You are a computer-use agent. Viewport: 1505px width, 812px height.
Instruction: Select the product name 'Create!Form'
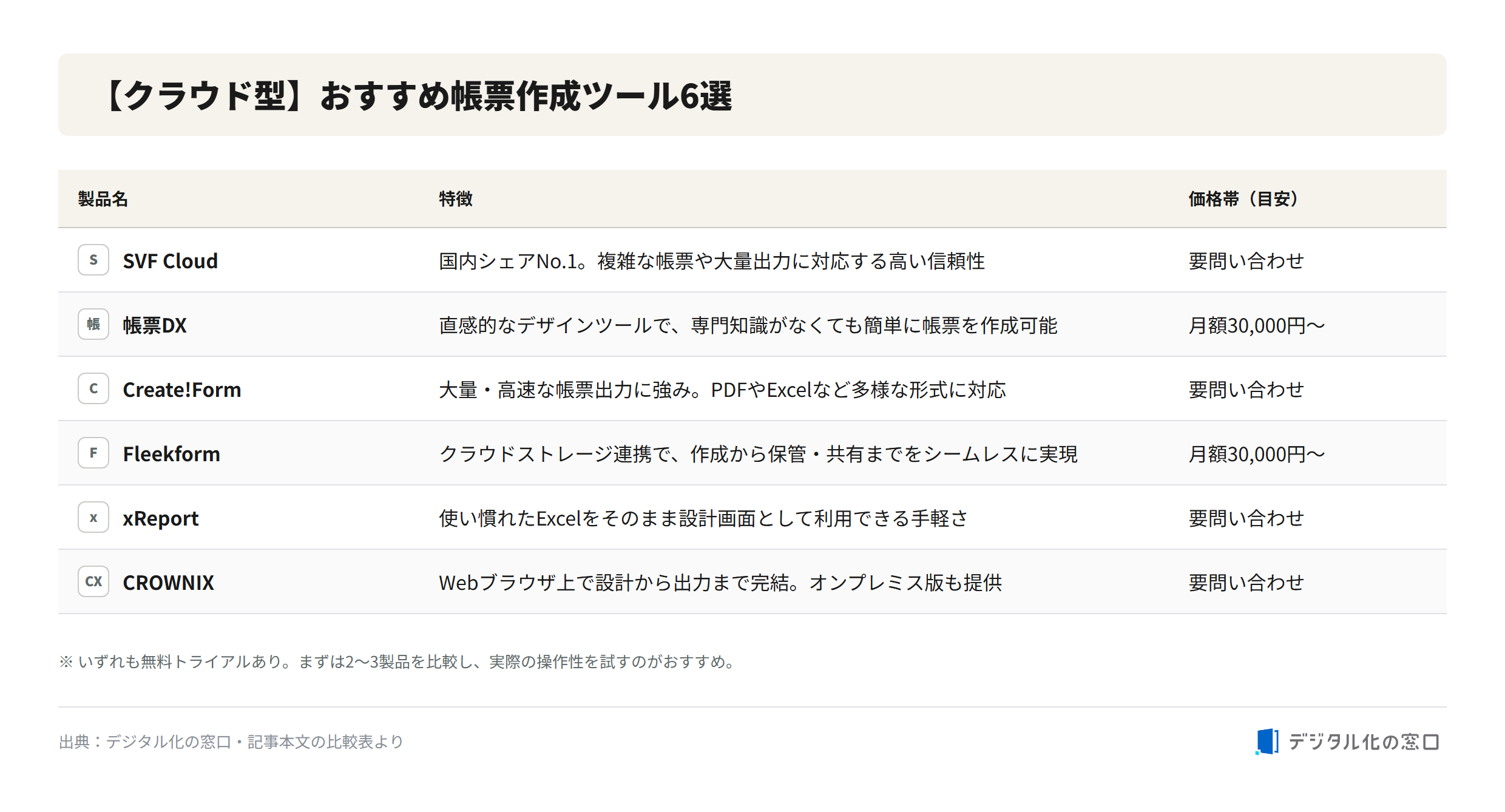pyautogui.click(x=181, y=390)
